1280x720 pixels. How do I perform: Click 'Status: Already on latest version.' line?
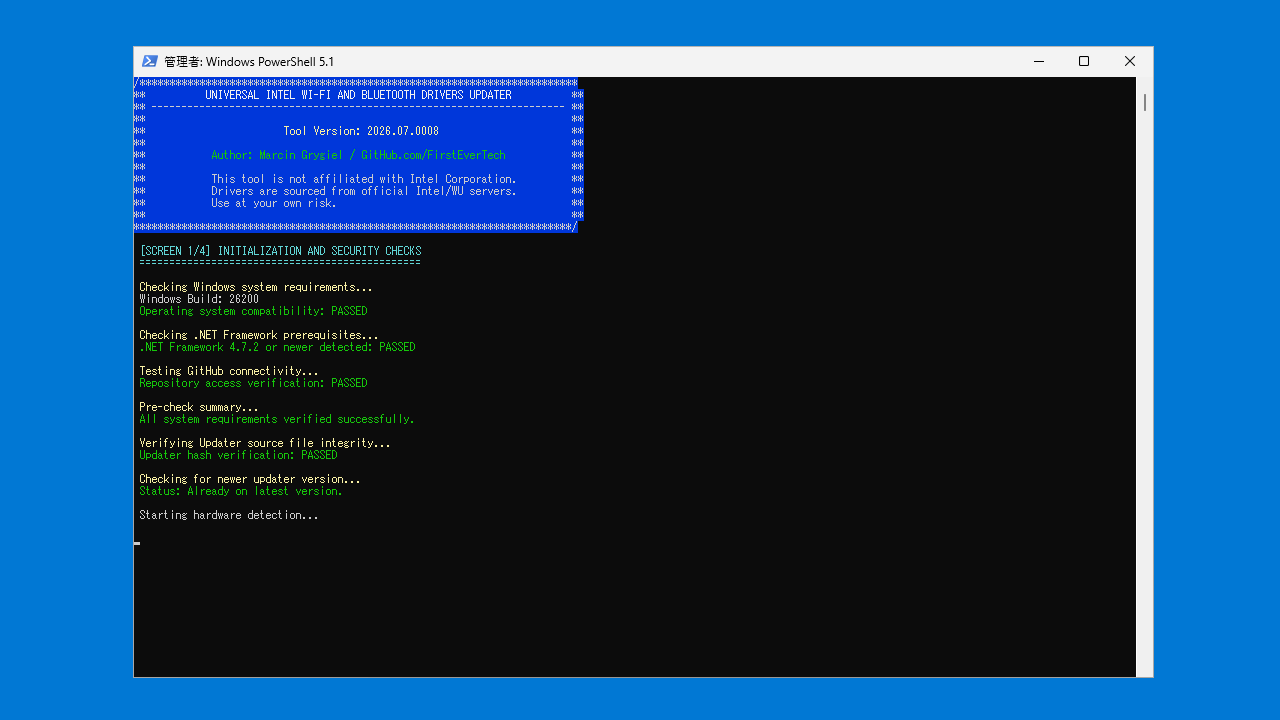point(241,491)
